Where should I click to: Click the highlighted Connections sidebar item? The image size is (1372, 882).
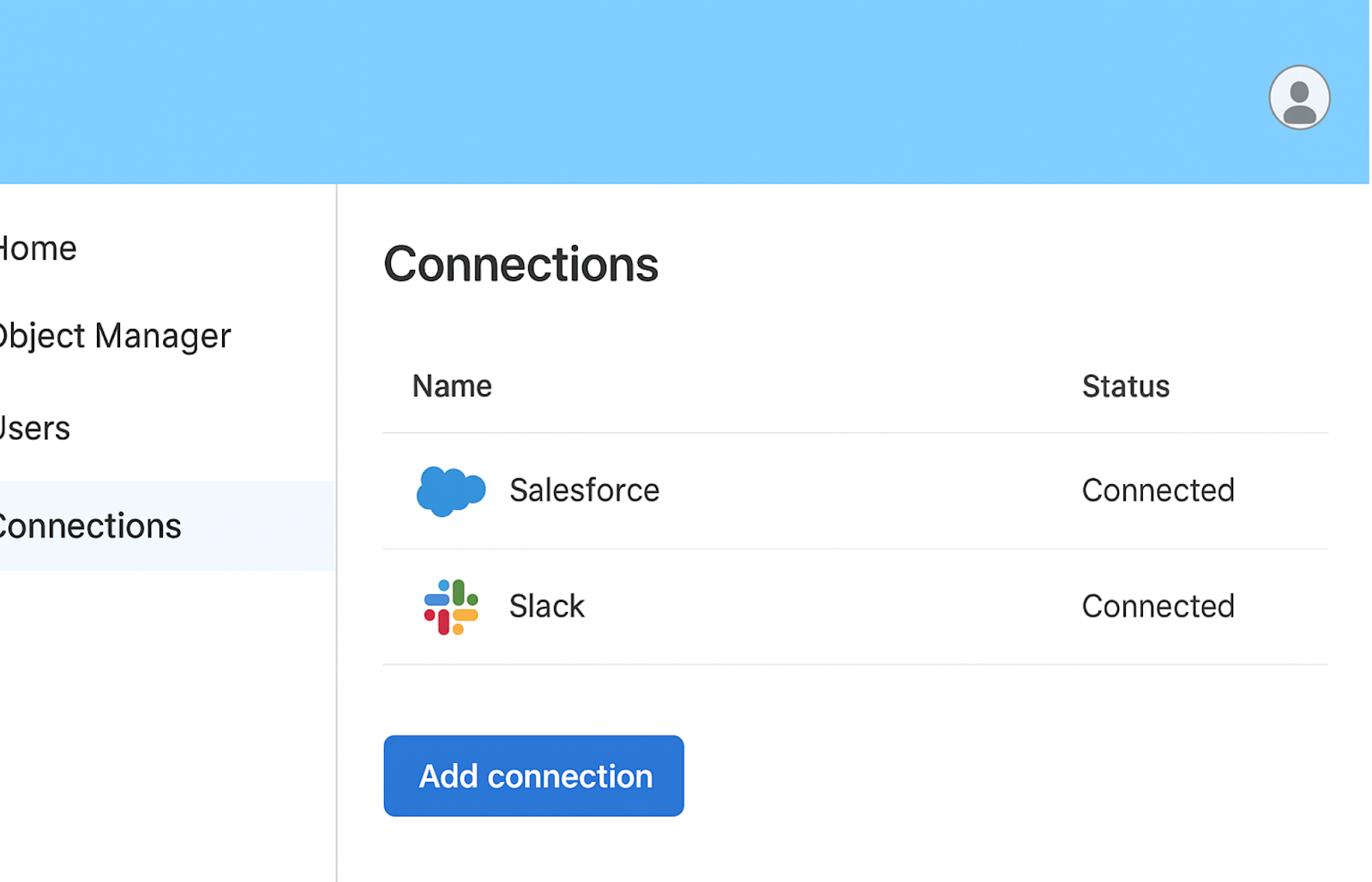[90, 525]
